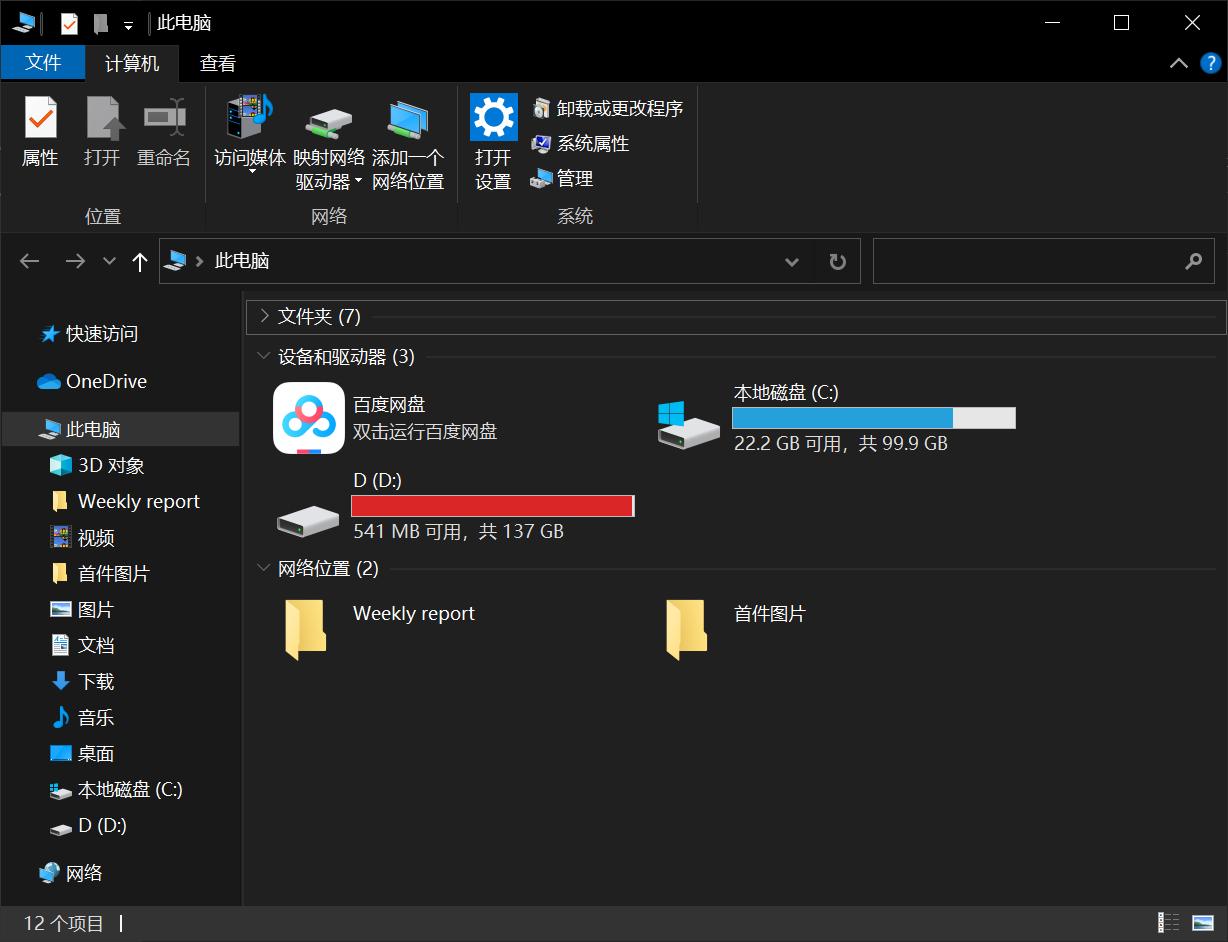The width and height of the screenshot is (1228, 942).
Task: Open the 映射网络驱动器 dropdown arrow
Action: (x=359, y=181)
